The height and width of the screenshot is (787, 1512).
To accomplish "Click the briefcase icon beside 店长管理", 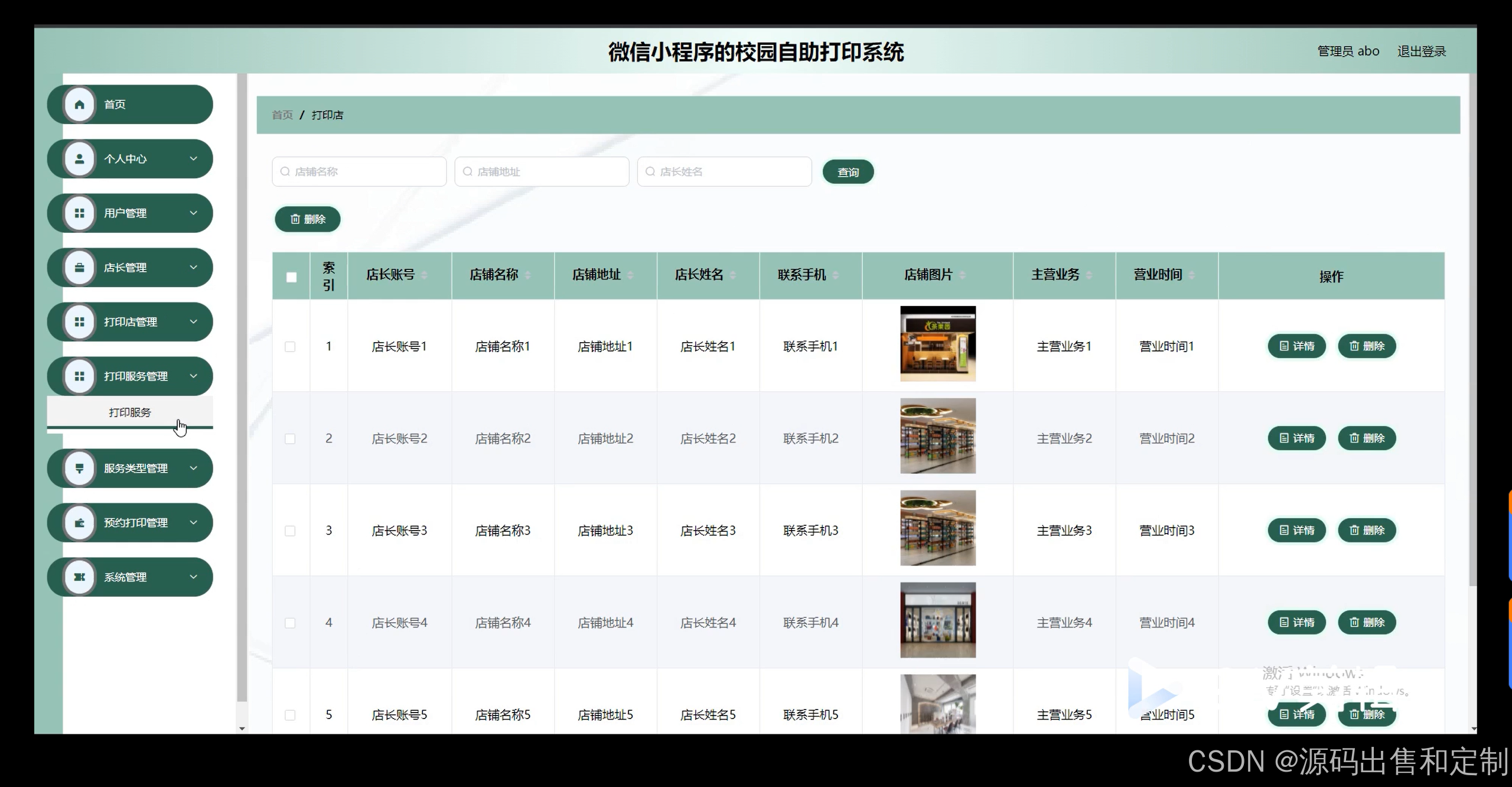I will 80,268.
